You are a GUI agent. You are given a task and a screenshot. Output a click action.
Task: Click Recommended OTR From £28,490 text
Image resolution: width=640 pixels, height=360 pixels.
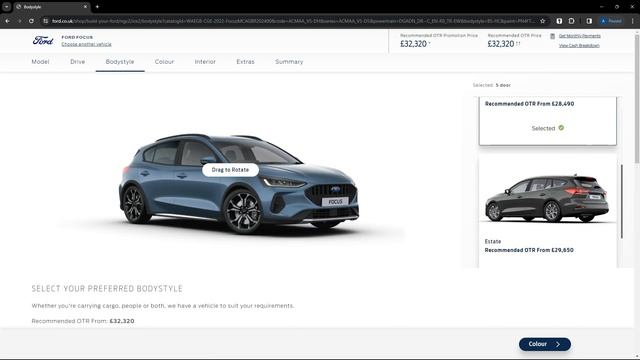click(x=529, y=104)
